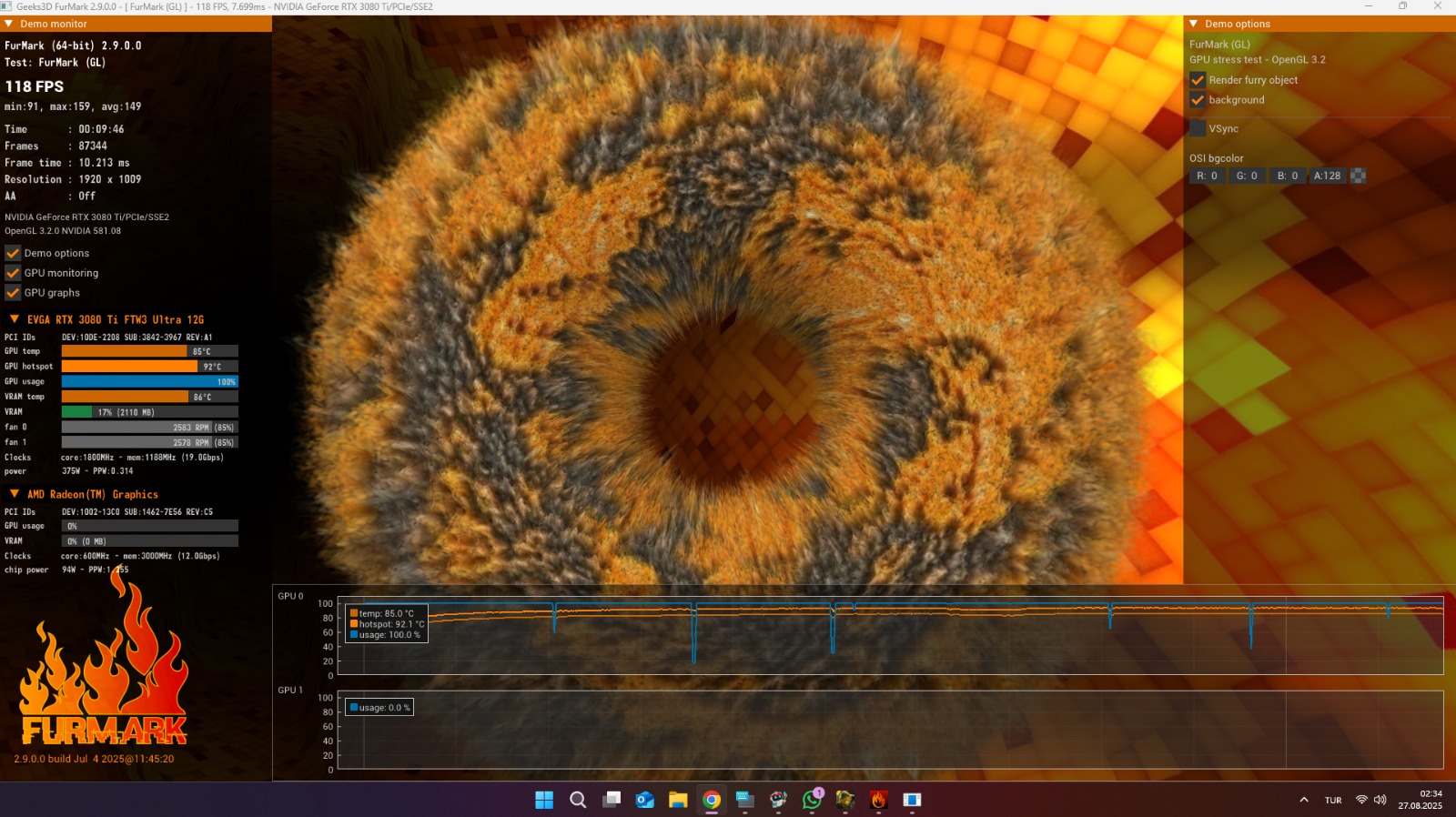Image resolution: width=1456 pixels, height=817 pixels.
Task: Click the R: 0 color field
Action: [1208, 176]
